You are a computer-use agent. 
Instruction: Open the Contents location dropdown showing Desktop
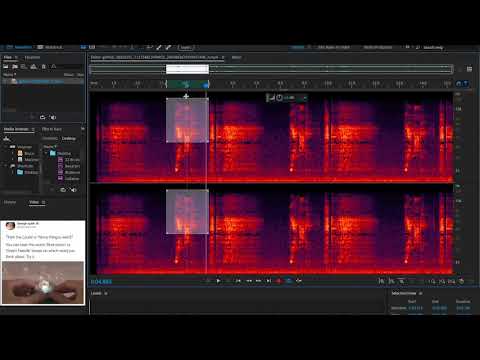69,138
